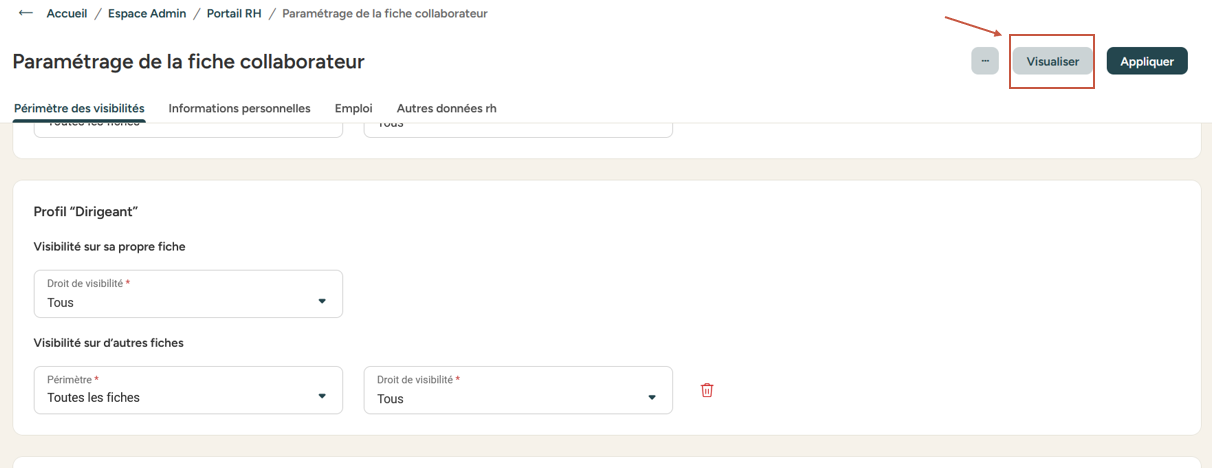Screen dimensions: 1212x468
Task: Expand Périmètre dropdown showing Toutes les fiches
Action: (188, 390)
